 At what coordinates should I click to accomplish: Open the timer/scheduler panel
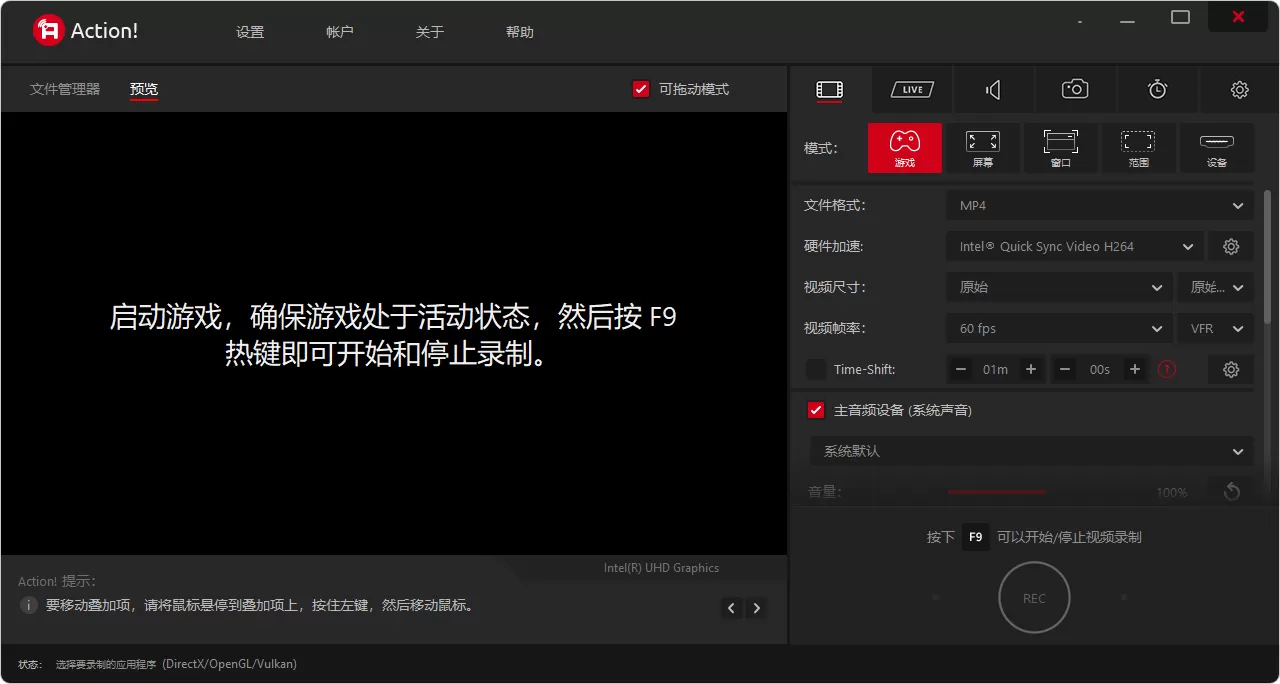click(1157, 89)
